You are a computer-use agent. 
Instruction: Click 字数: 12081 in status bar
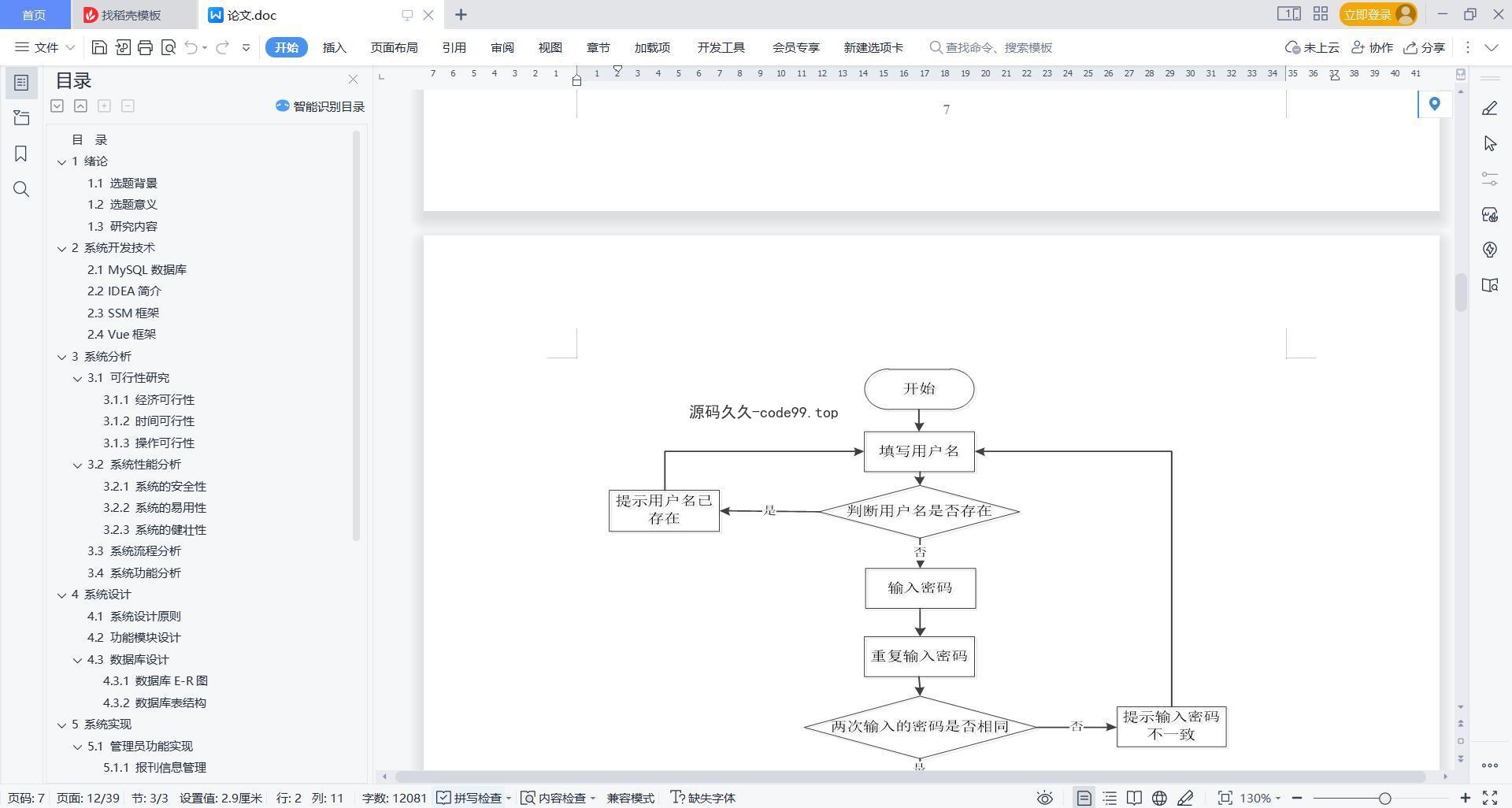[395, 798]
